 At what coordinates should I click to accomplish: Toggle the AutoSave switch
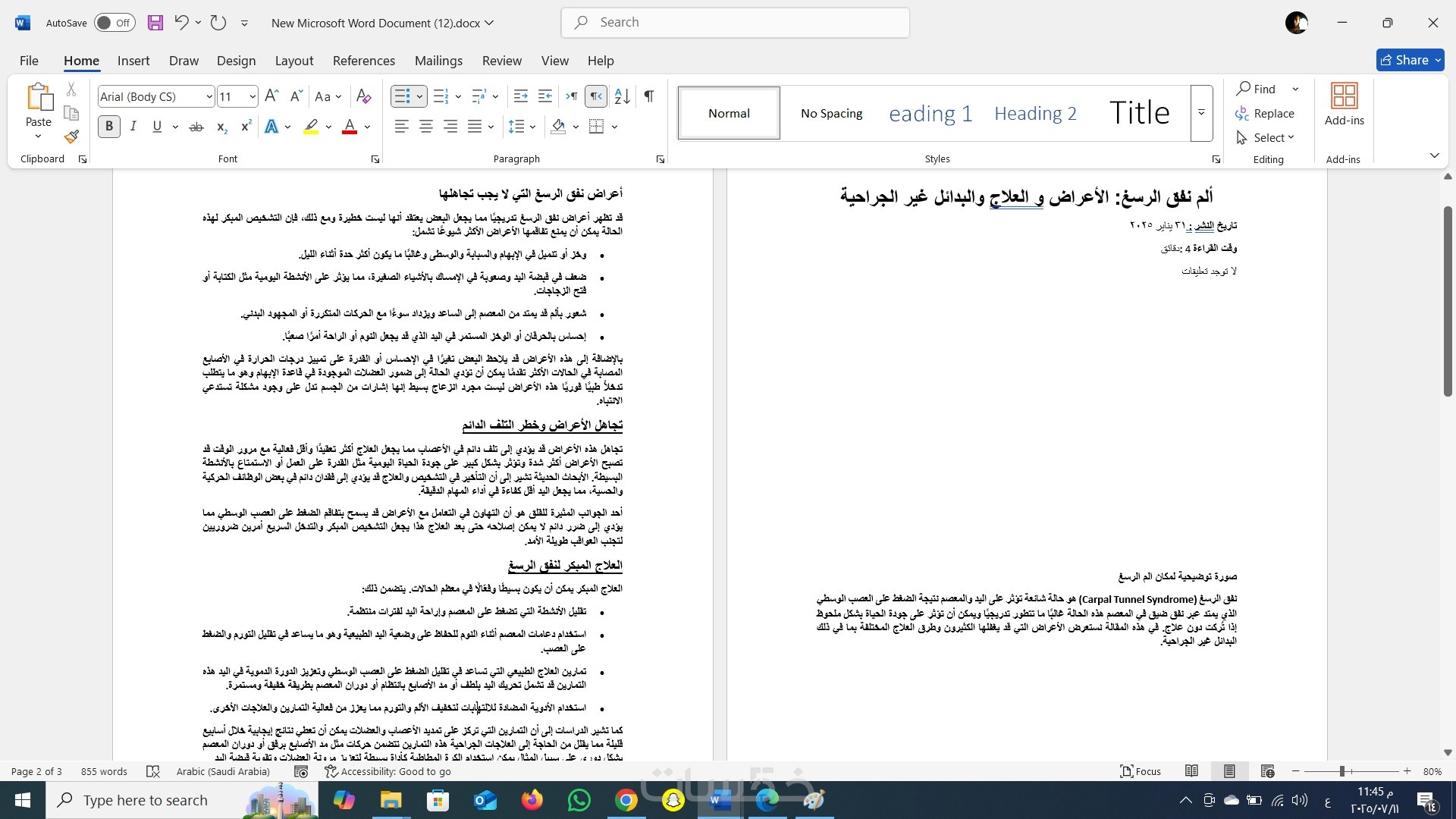[x=115, y=23]
